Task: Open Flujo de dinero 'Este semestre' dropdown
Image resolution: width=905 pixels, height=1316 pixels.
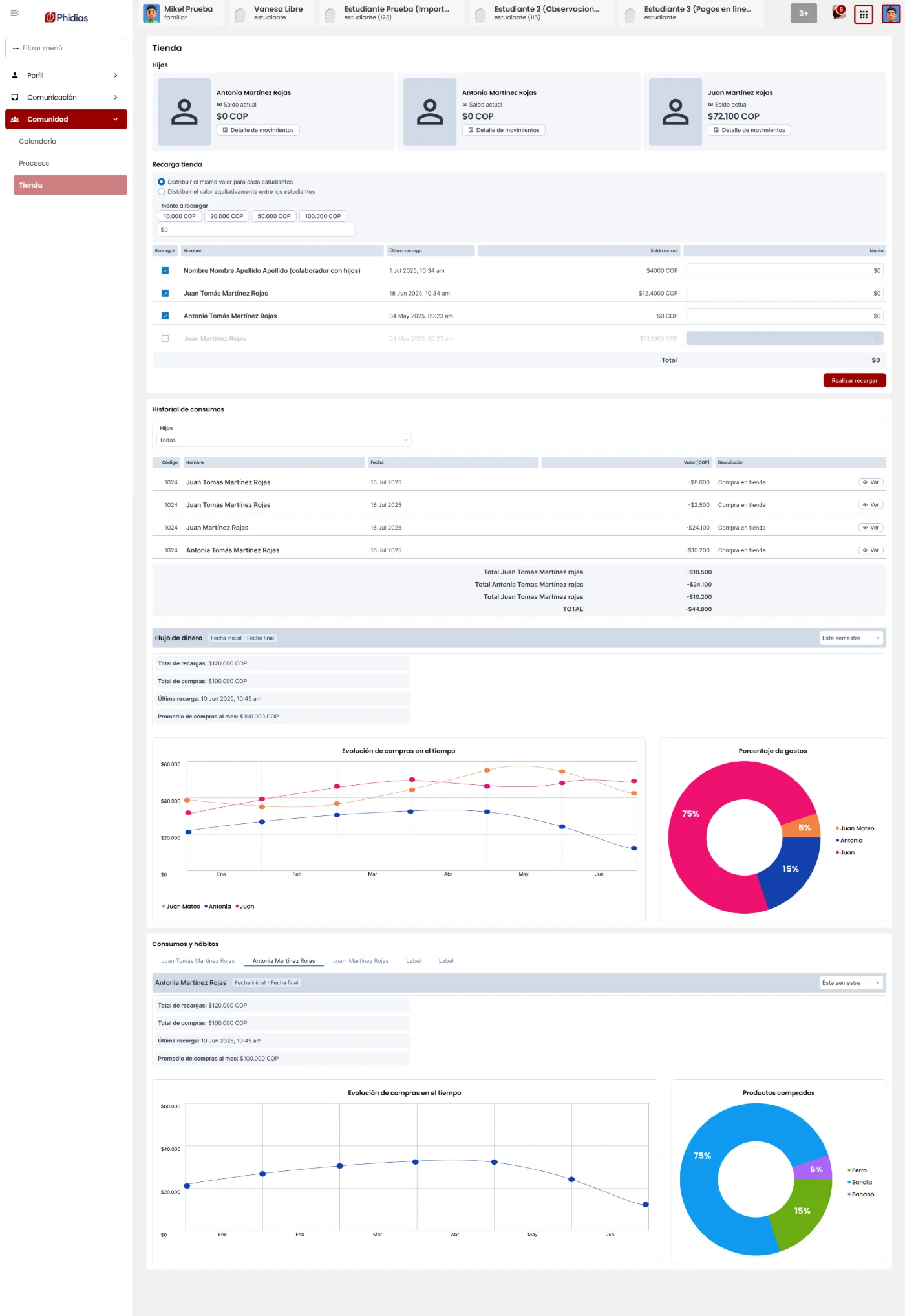Action: coord(851,638)
